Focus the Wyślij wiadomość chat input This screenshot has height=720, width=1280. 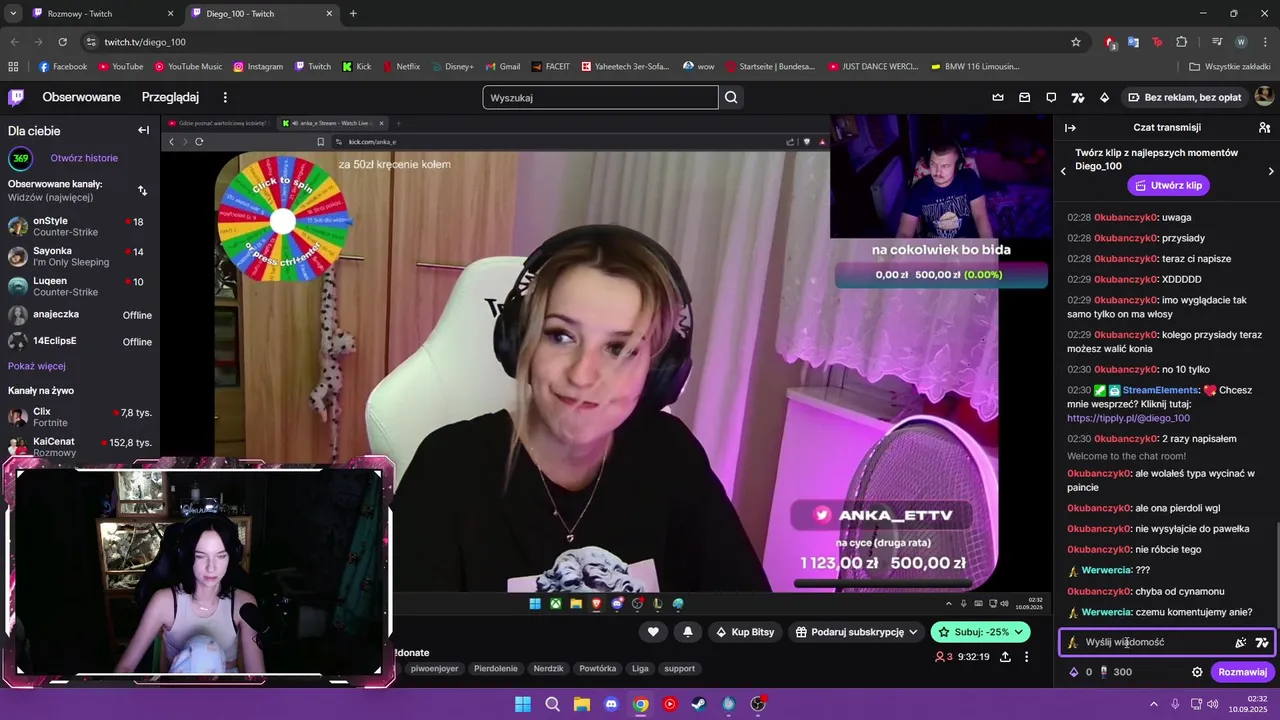[x=1155, y=642]
